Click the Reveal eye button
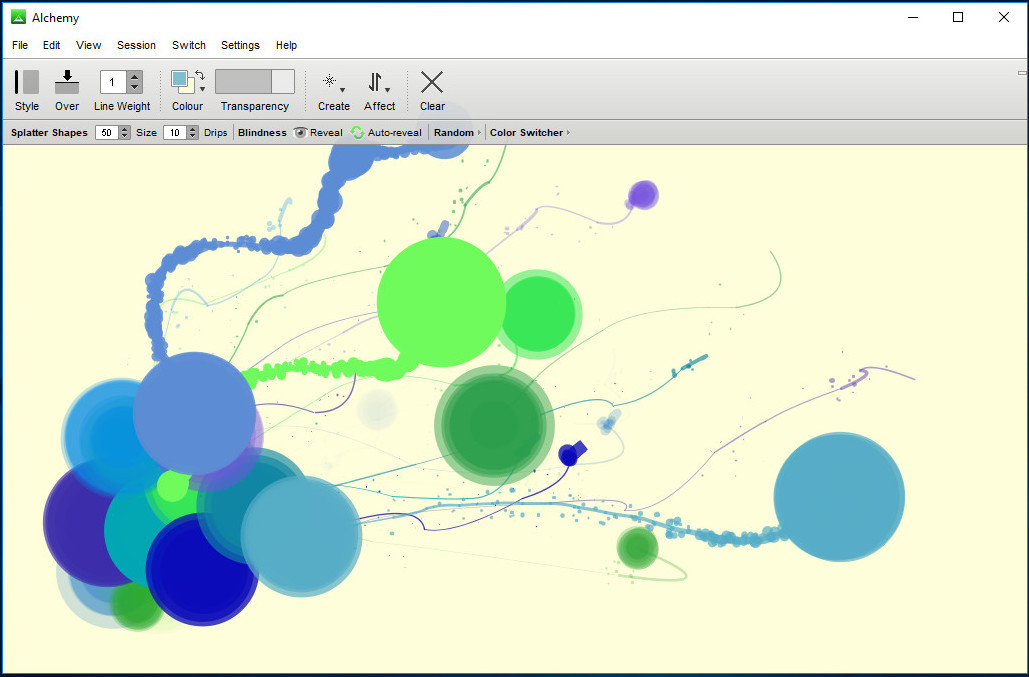The height and width of the screenshot is (677, 1029). click(318, 133)
